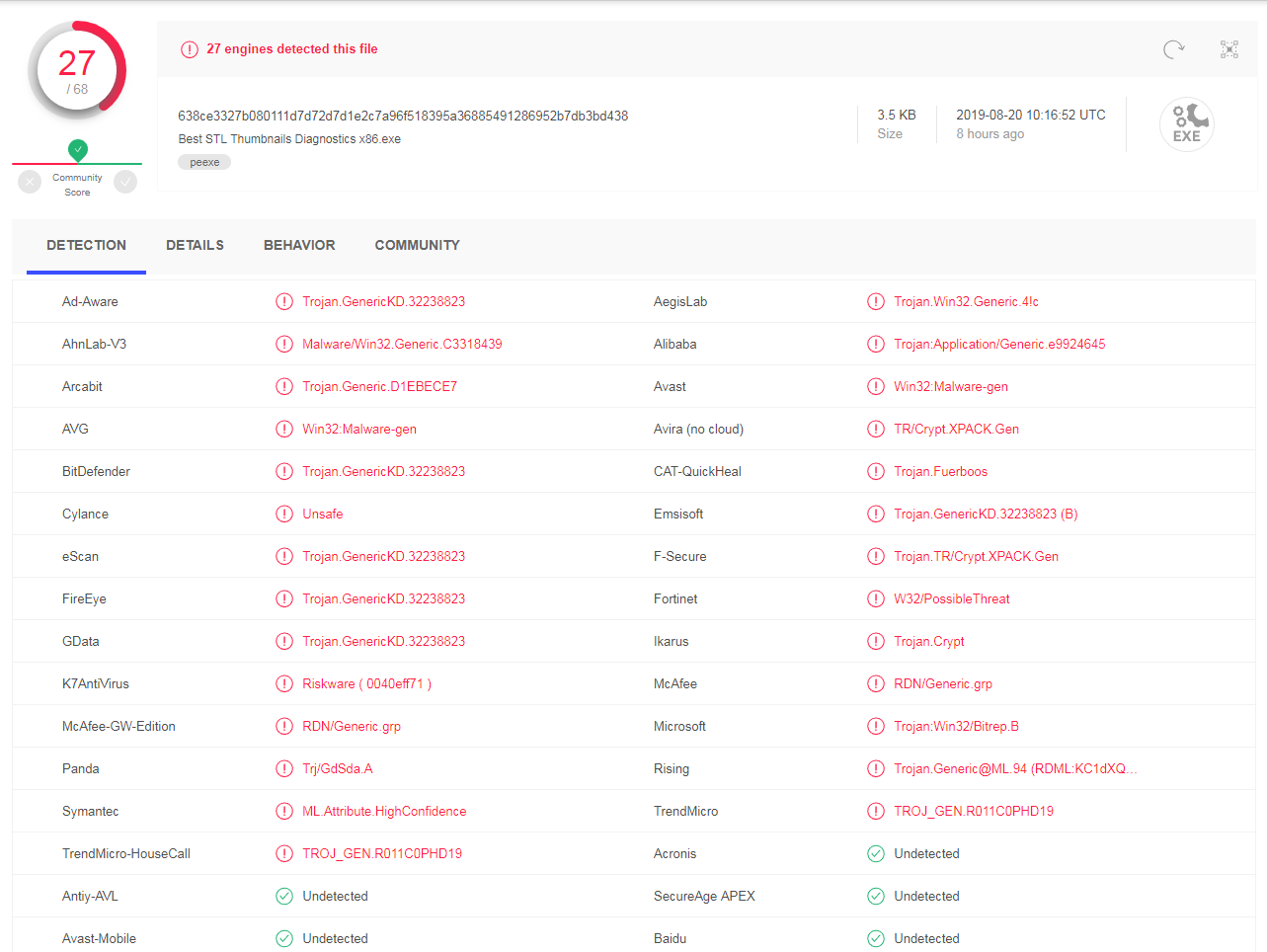Click the alert icon in Microsoft row
Screen dimensions: 1267x952
[x=876, y=727]
